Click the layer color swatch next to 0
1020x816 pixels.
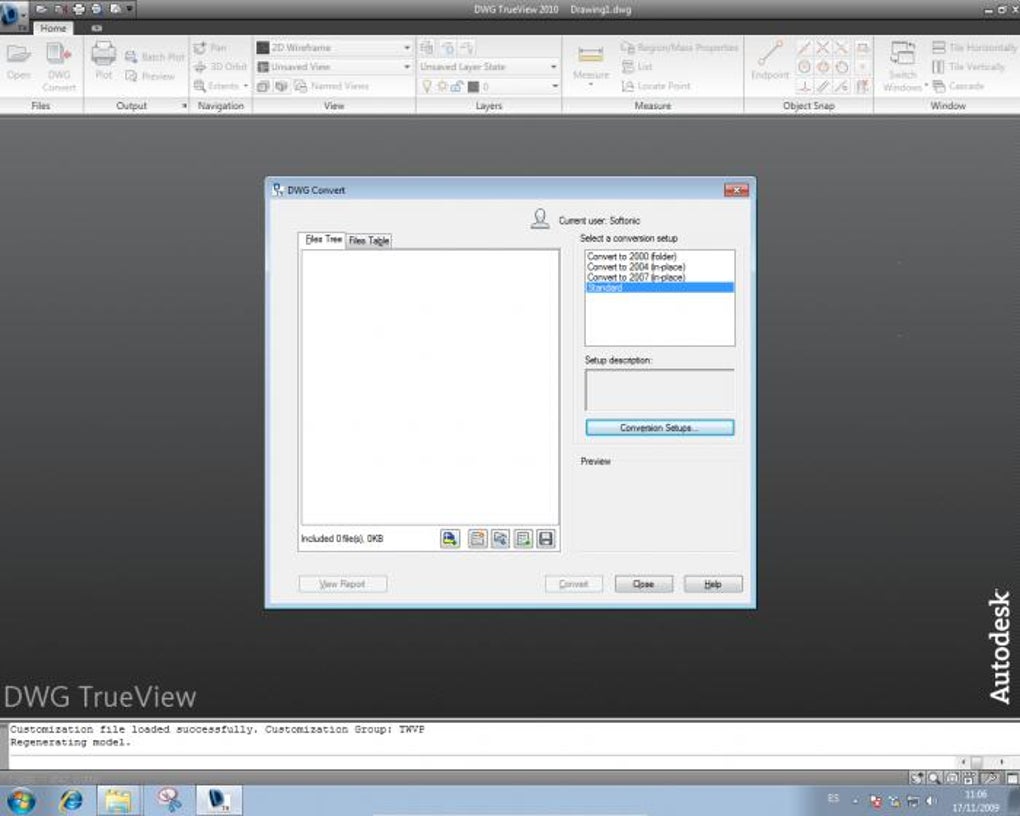(473, 86)
